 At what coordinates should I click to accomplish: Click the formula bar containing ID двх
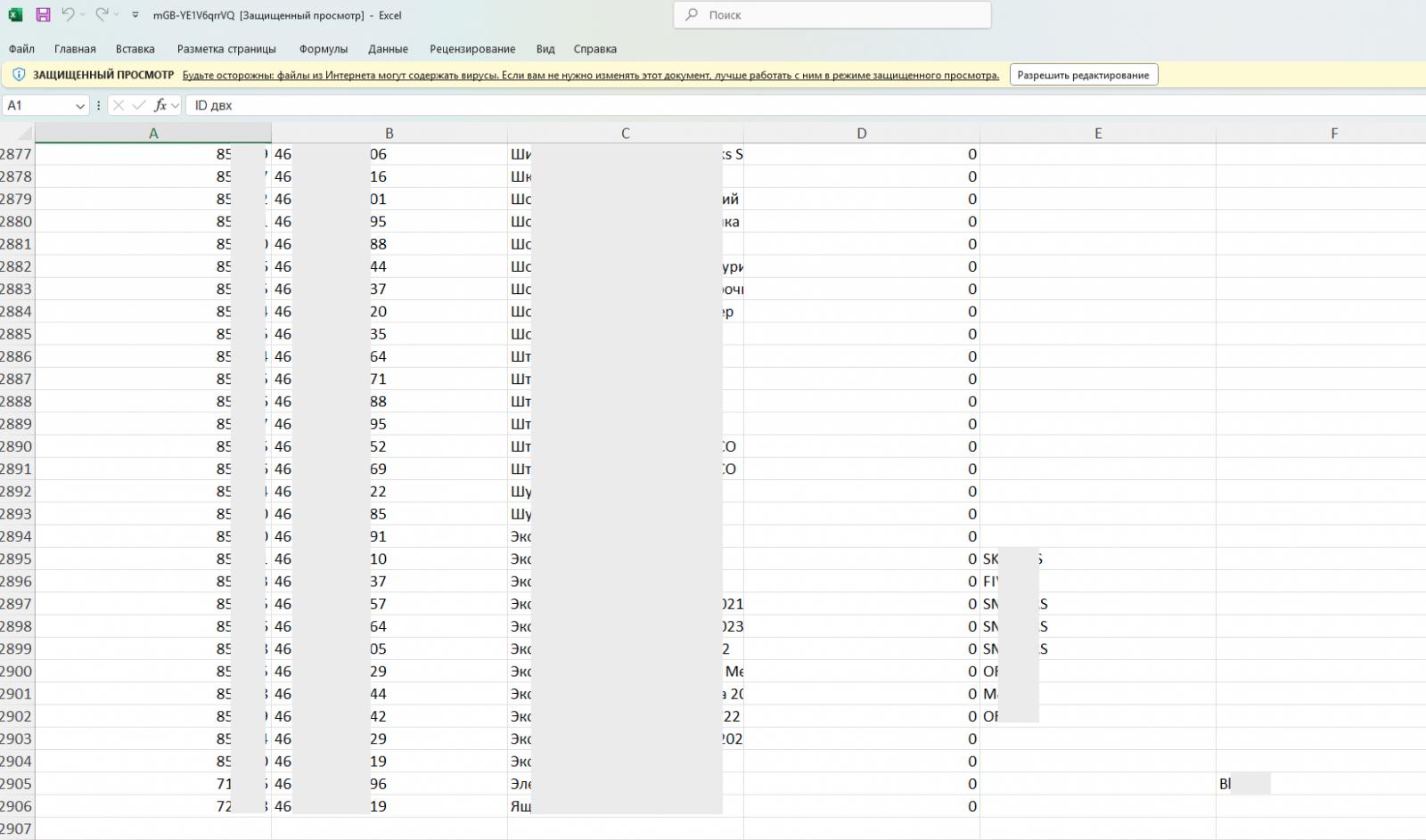[805, 105]
